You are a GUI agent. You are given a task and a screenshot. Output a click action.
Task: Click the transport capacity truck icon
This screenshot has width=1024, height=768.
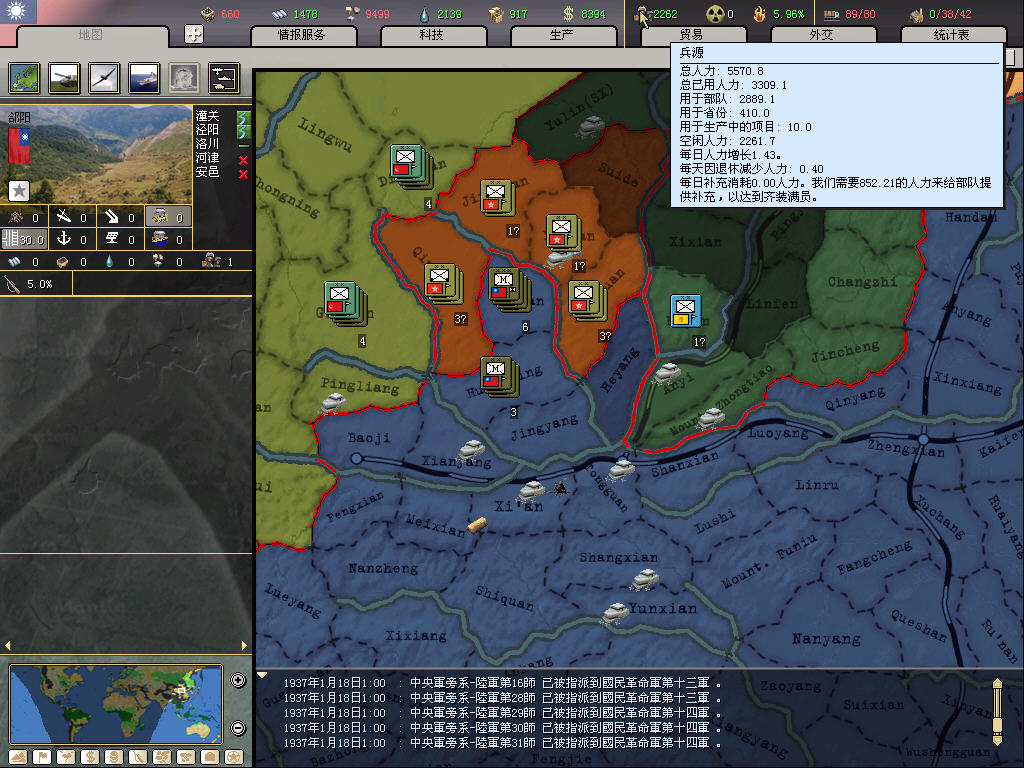click(831, 14)
